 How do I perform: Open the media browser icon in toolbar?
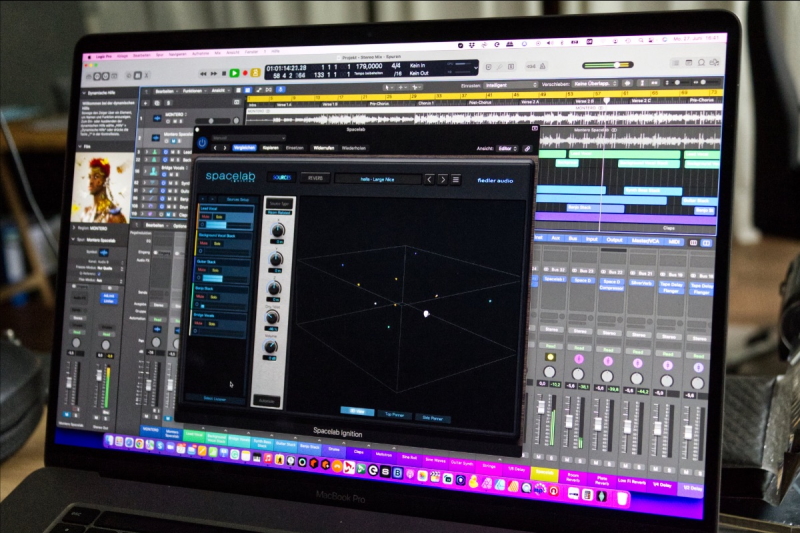(x=714, y=62)
